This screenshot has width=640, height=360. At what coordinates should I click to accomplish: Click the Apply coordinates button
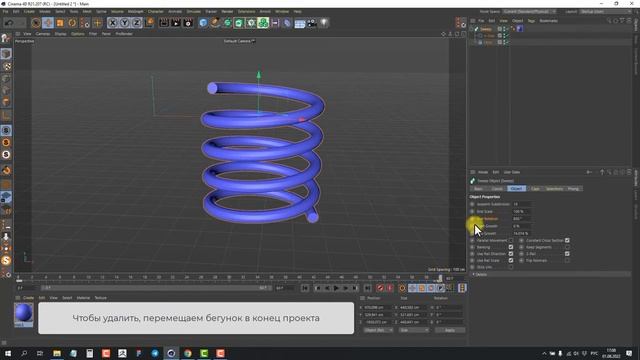click(450, 330)
